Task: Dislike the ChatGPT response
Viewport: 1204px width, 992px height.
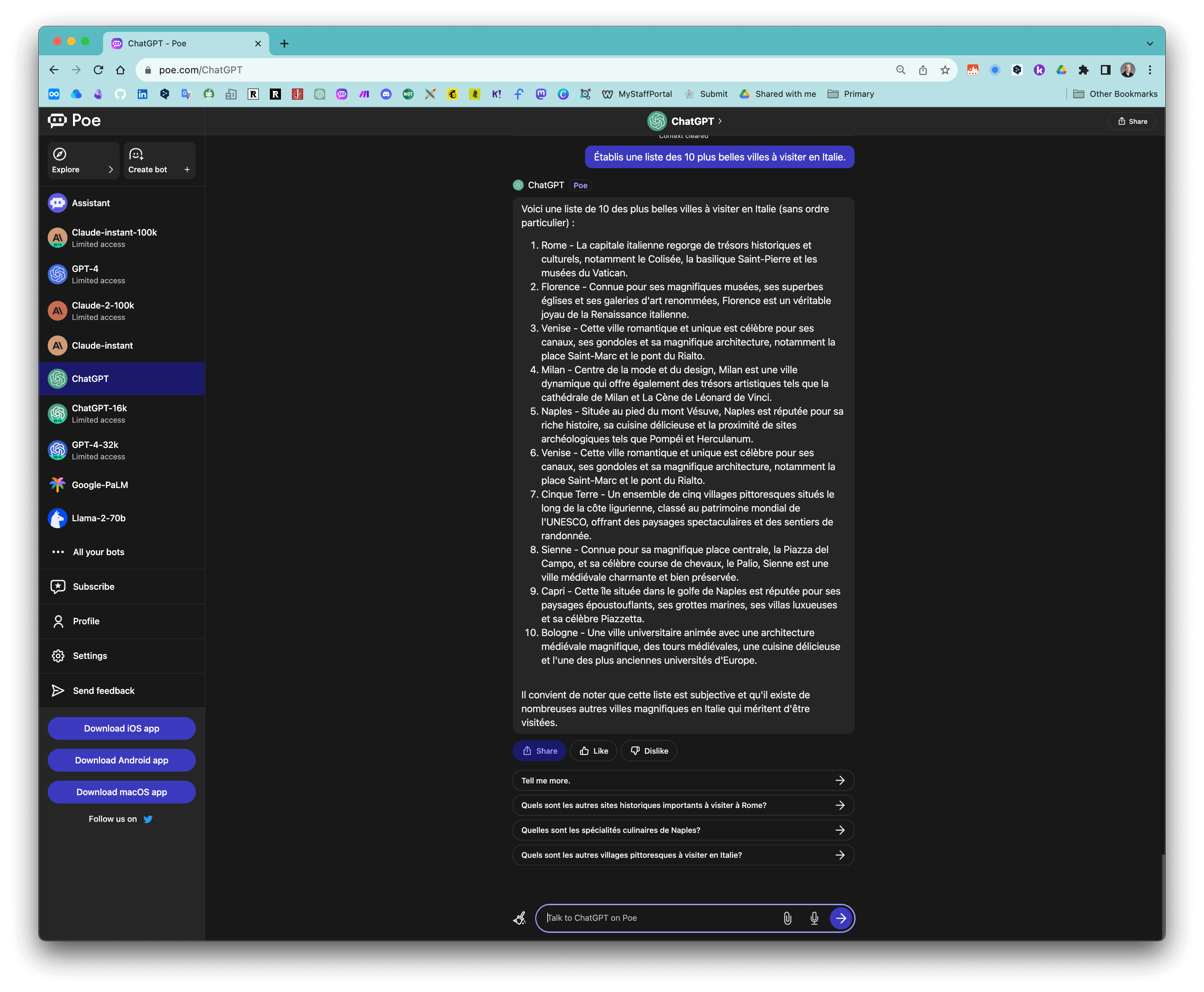Action: pyautogui.click(x=649, y=751)
